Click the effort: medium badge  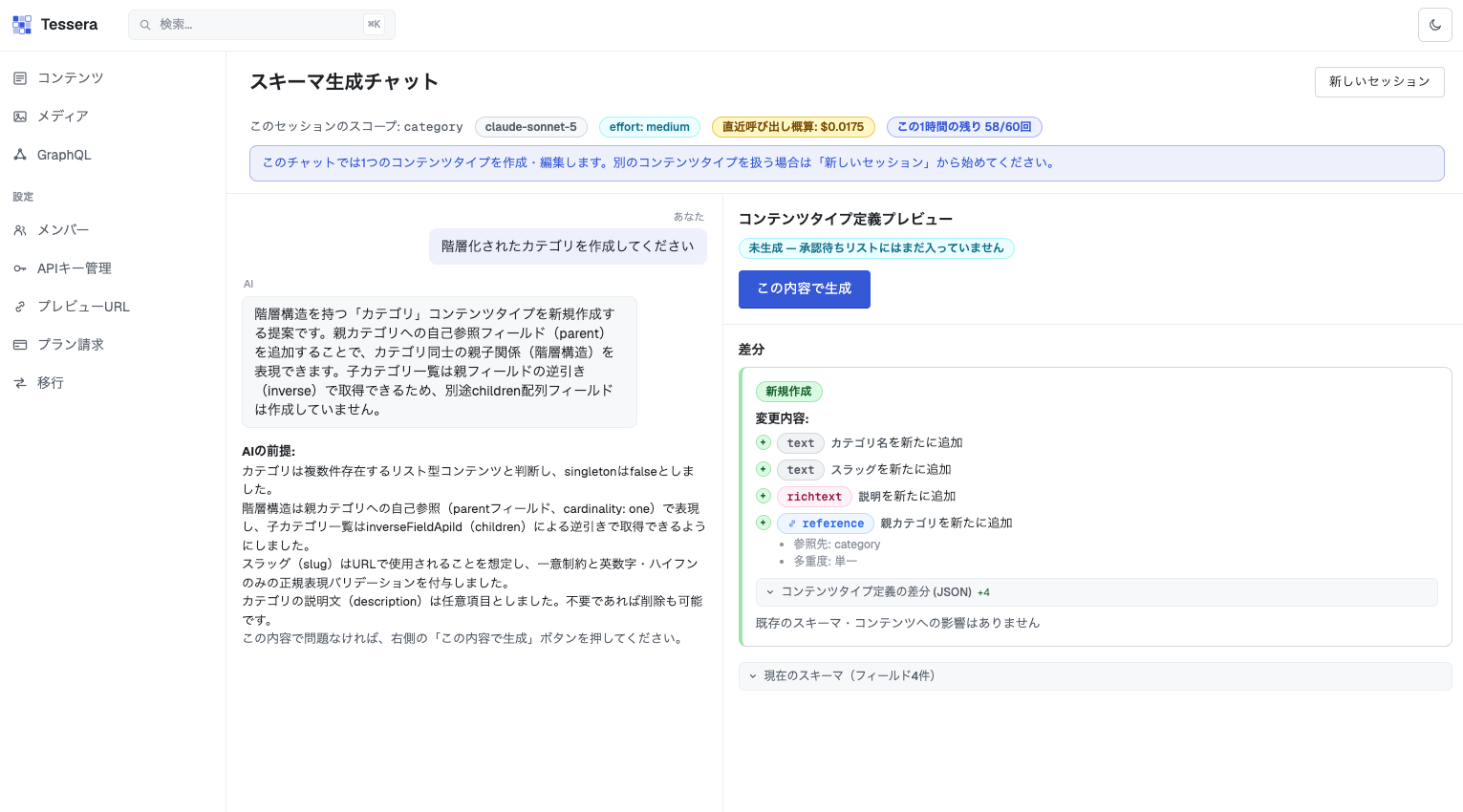(x=650, y=127)
